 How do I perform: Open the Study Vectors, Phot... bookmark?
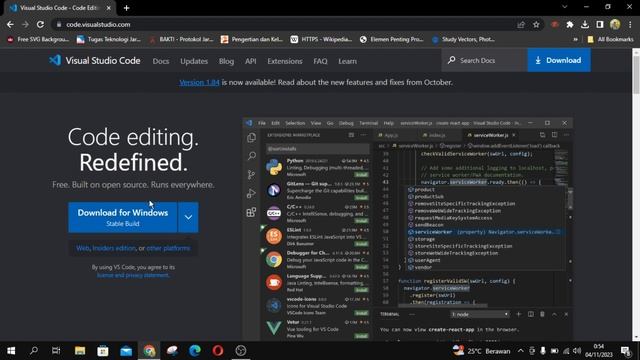[463, 40]
